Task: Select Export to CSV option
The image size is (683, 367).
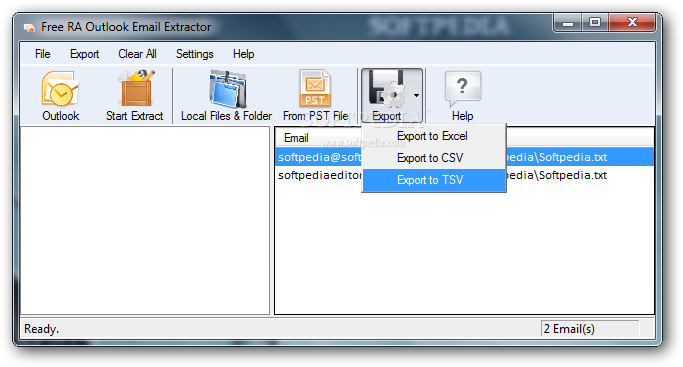Action: 434,158
